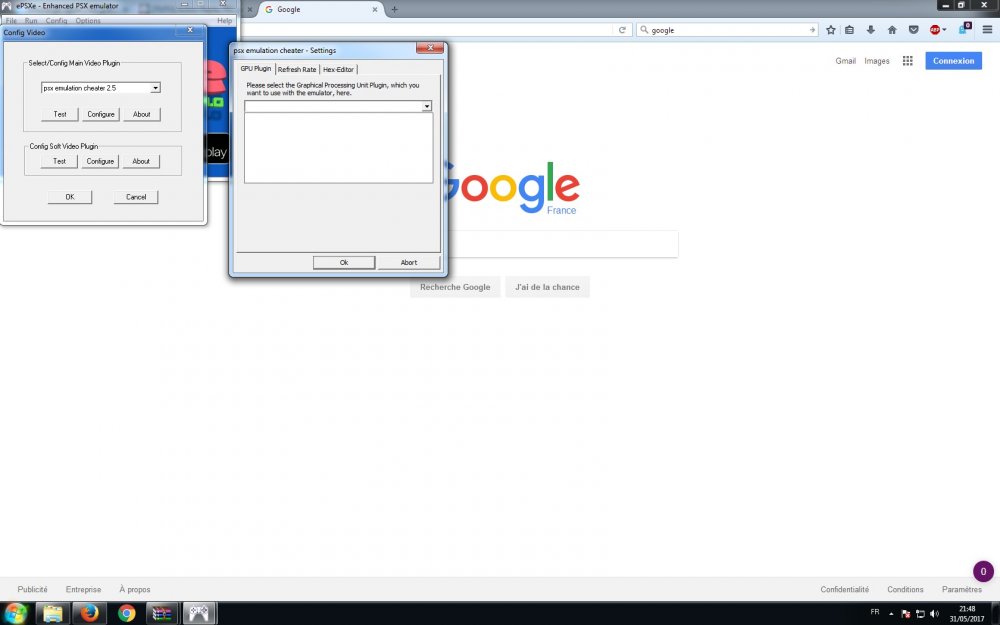
Task: Open the À propos footer link
Action: click(135, 589)
